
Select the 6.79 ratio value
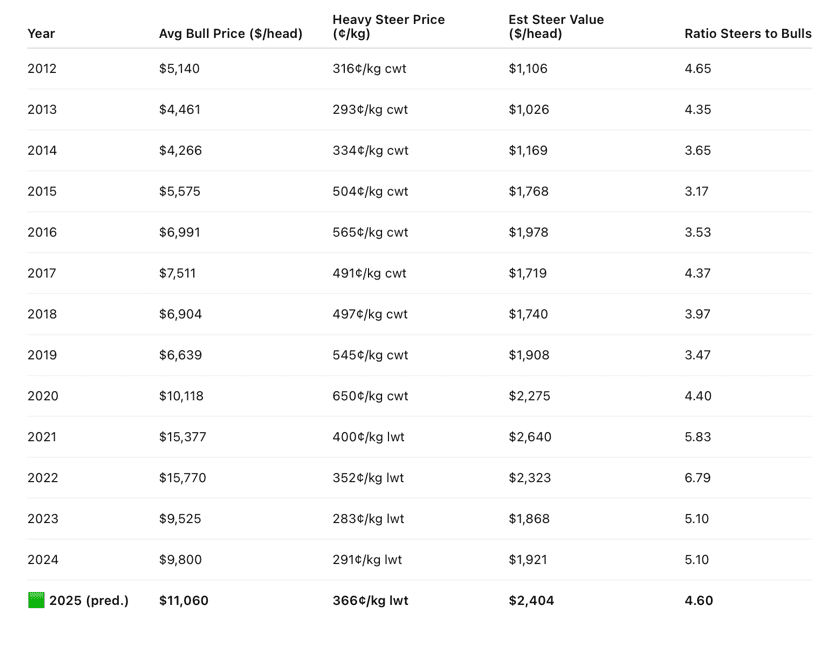click(698, 478)
